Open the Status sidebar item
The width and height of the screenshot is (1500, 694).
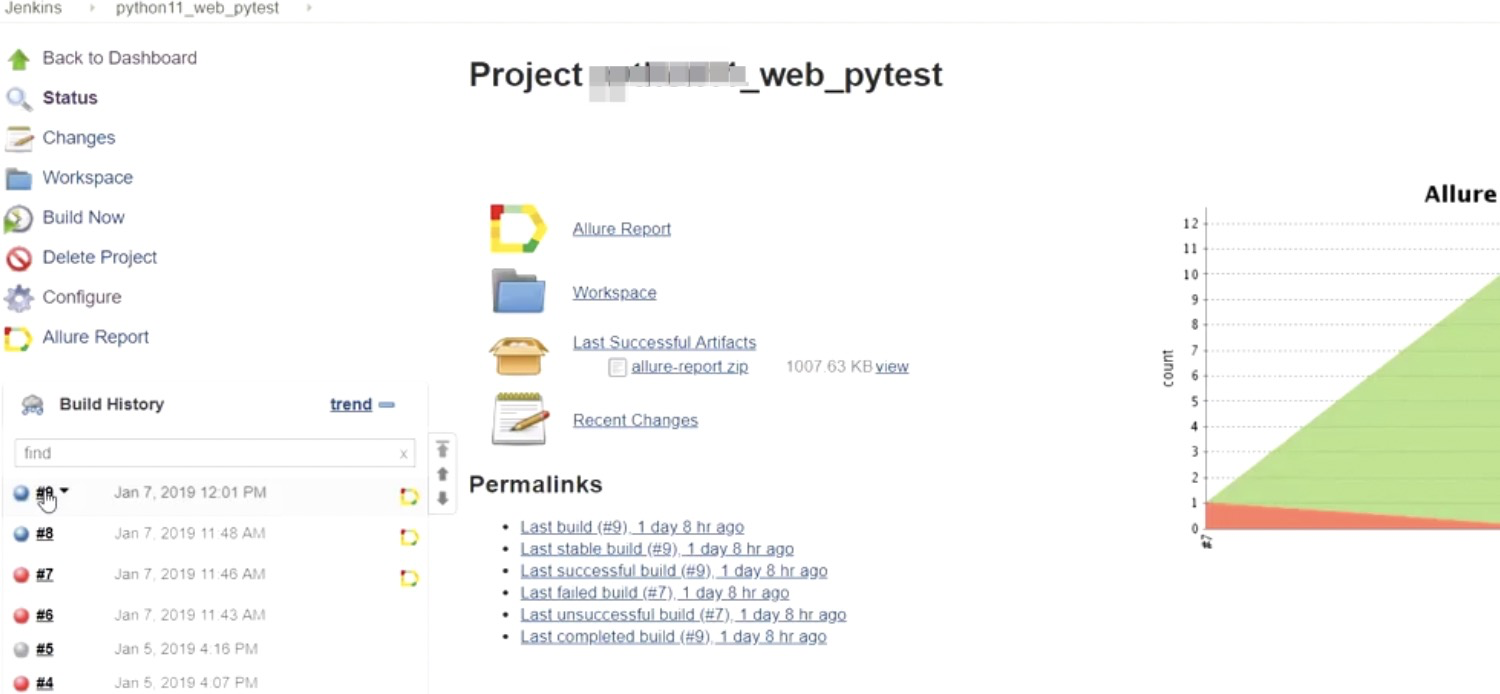[69, 98]
